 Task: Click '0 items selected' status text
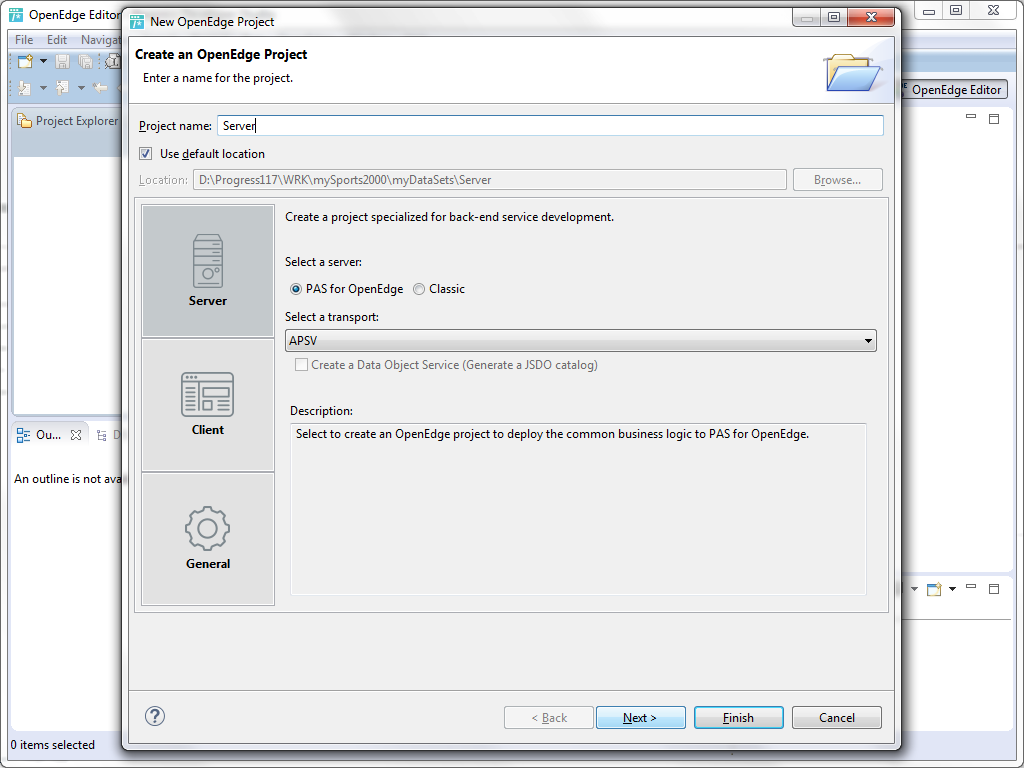53,745
